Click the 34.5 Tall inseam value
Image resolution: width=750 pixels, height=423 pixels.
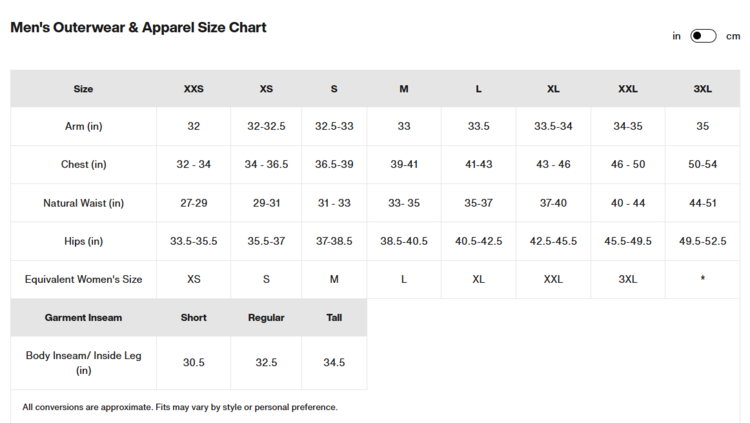334,362
